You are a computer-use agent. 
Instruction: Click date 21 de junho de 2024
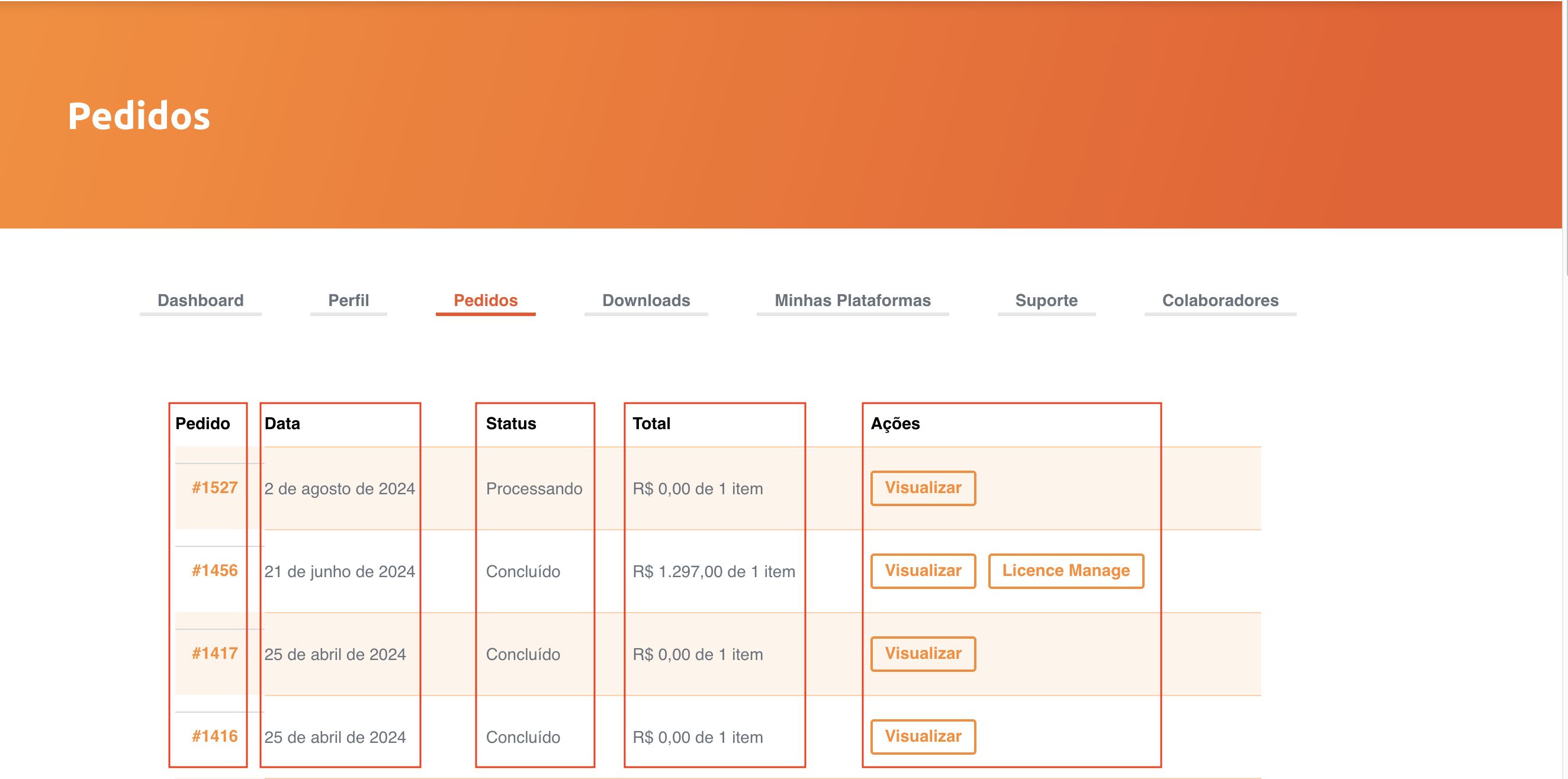point(339,571)
